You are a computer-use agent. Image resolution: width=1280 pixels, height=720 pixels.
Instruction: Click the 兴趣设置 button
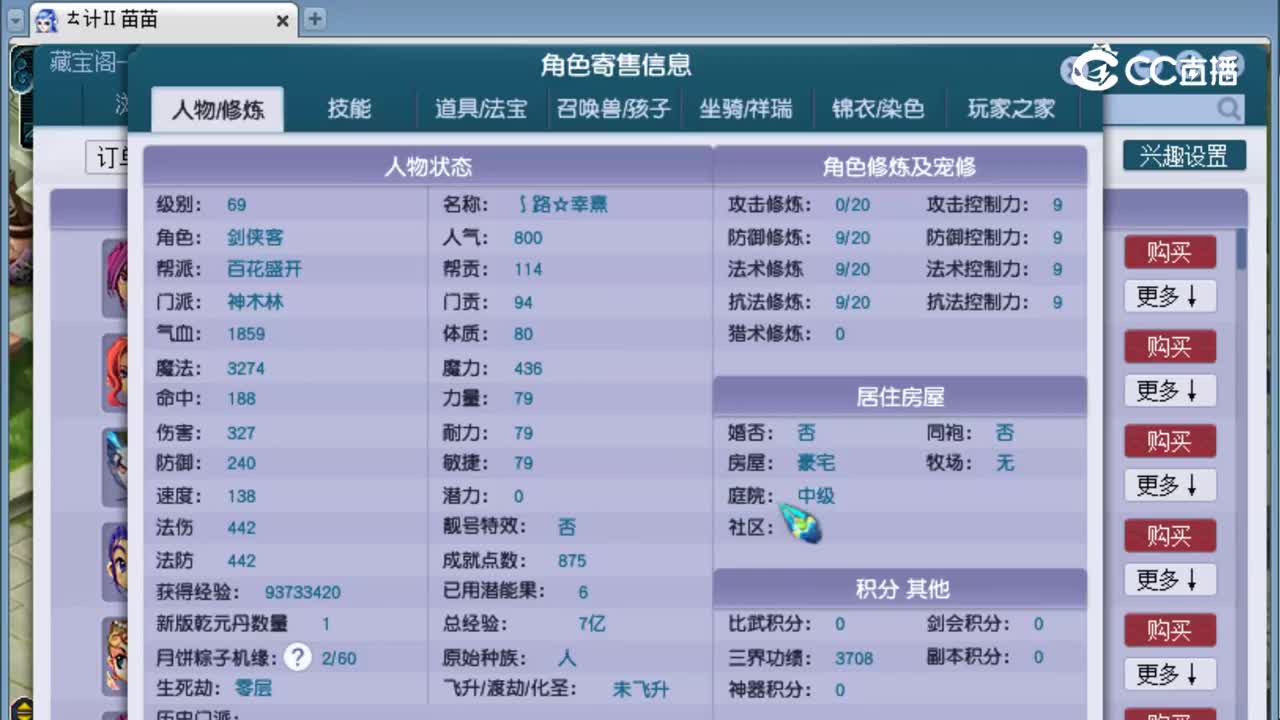(1184, 156)
